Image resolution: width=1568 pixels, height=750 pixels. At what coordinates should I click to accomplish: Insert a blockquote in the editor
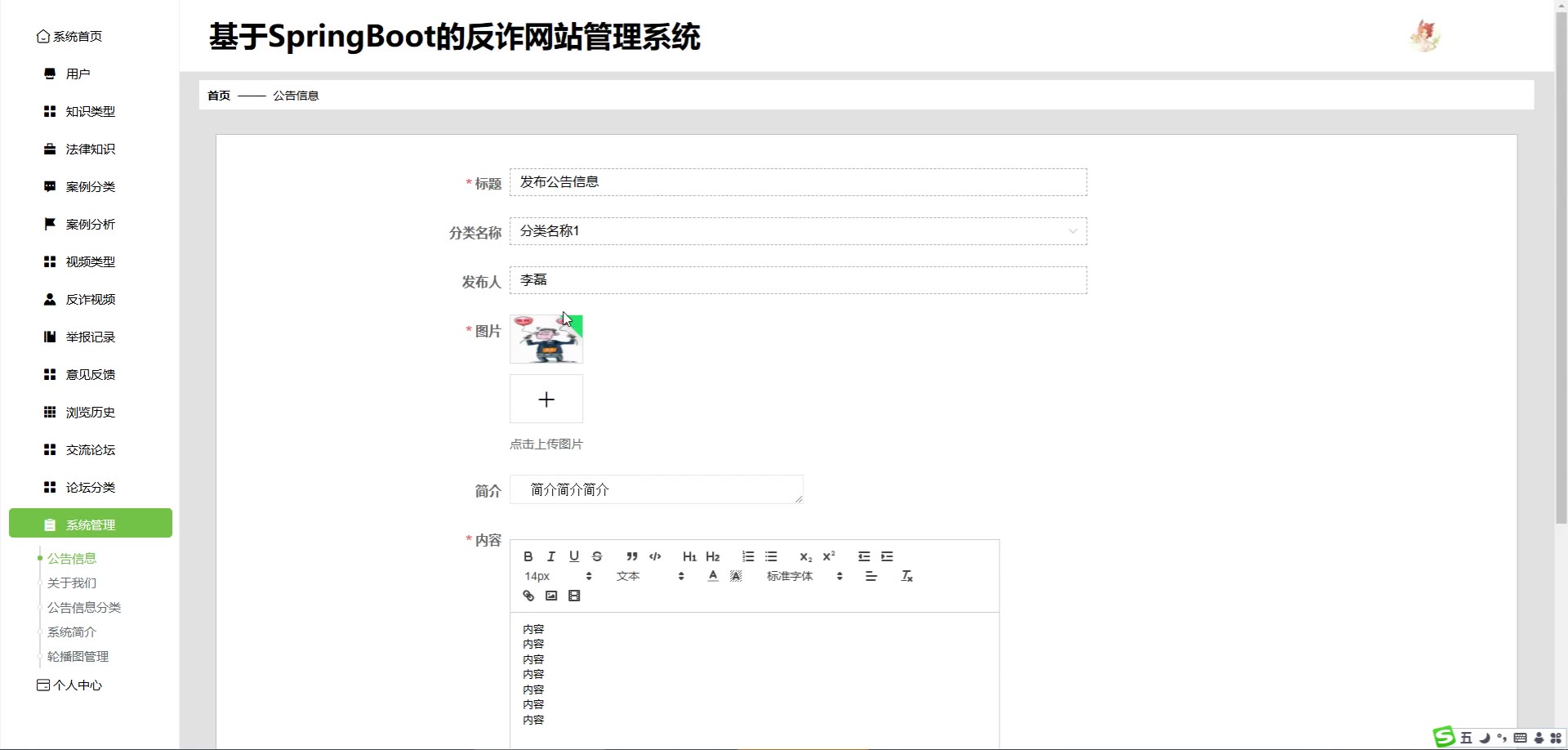coord(632,556)
